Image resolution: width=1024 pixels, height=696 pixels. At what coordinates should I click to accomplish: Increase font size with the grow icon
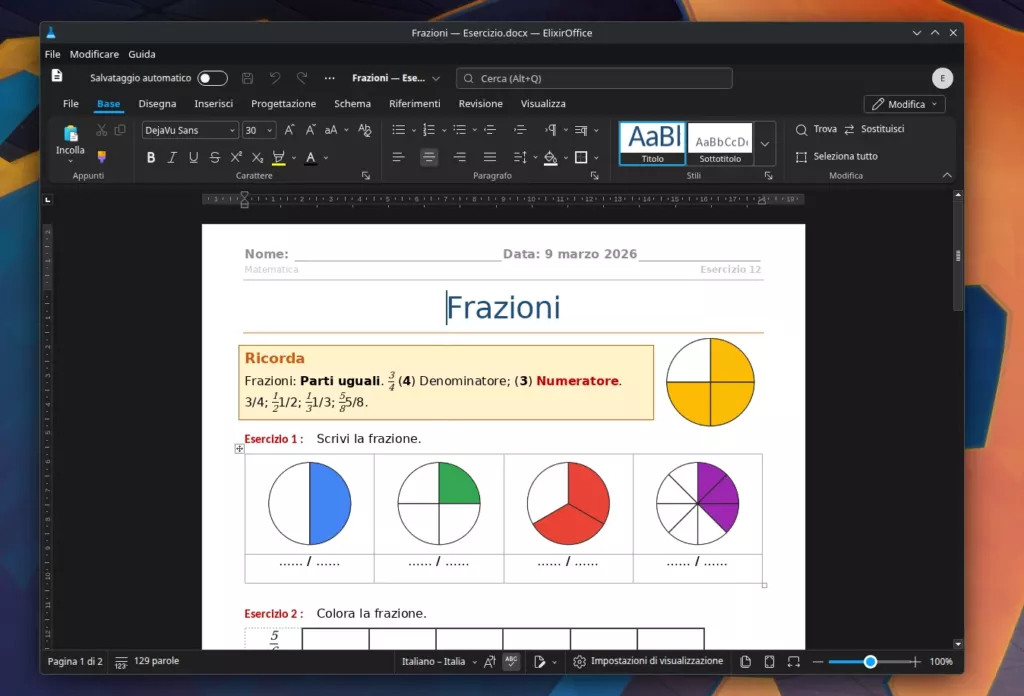[289, 130]
